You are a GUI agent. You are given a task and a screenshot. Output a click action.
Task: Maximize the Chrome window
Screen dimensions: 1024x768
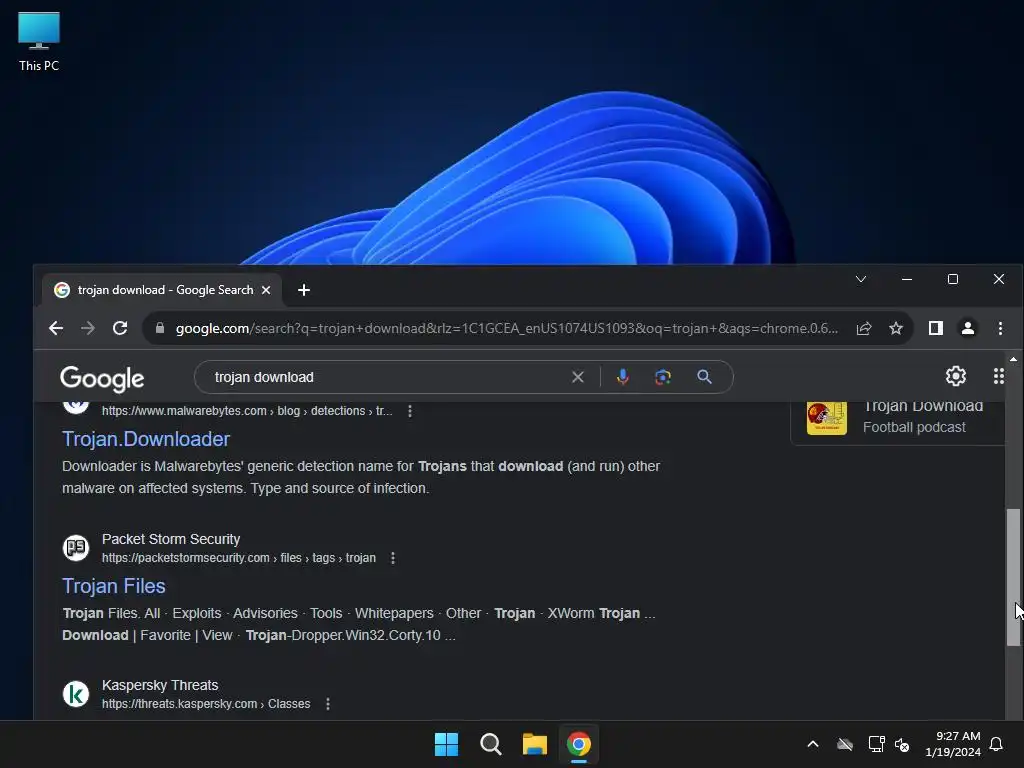953,279
